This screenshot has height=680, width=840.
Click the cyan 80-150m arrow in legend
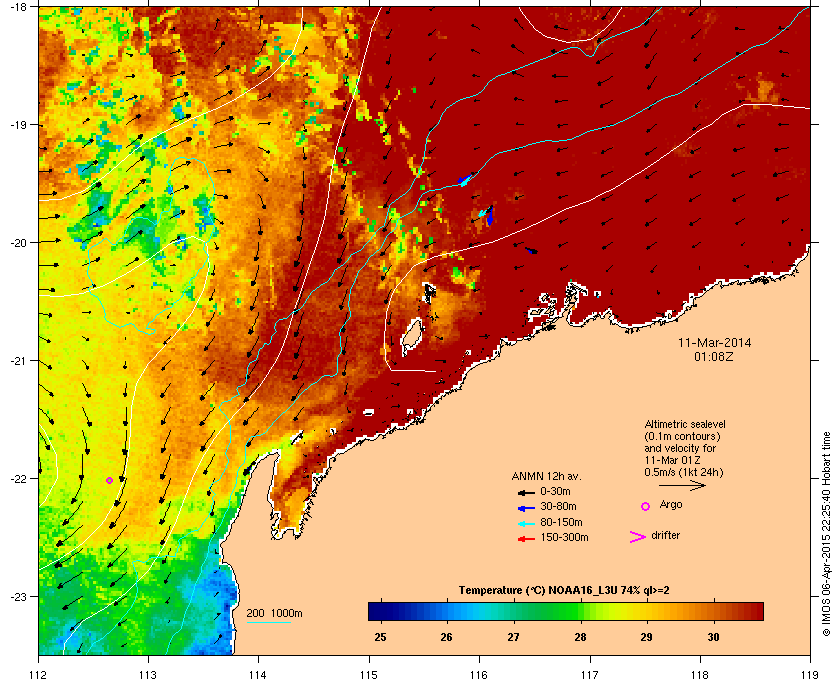click(x=526, y=524)
